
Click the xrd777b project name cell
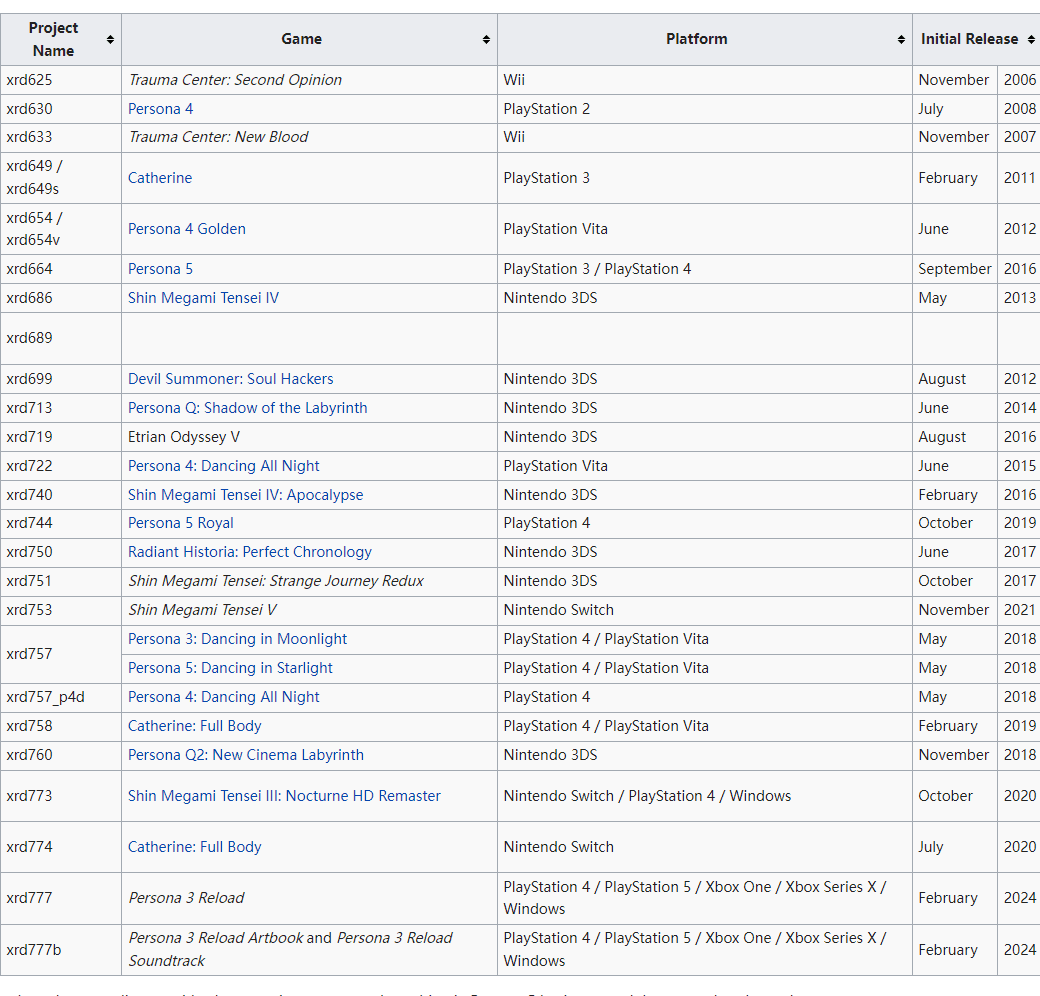(61, 950)
